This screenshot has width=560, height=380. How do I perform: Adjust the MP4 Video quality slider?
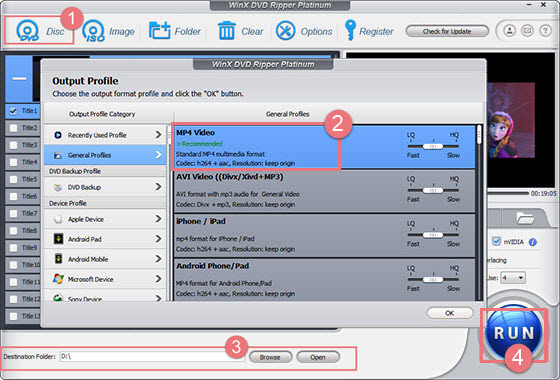tap(433, 146)
